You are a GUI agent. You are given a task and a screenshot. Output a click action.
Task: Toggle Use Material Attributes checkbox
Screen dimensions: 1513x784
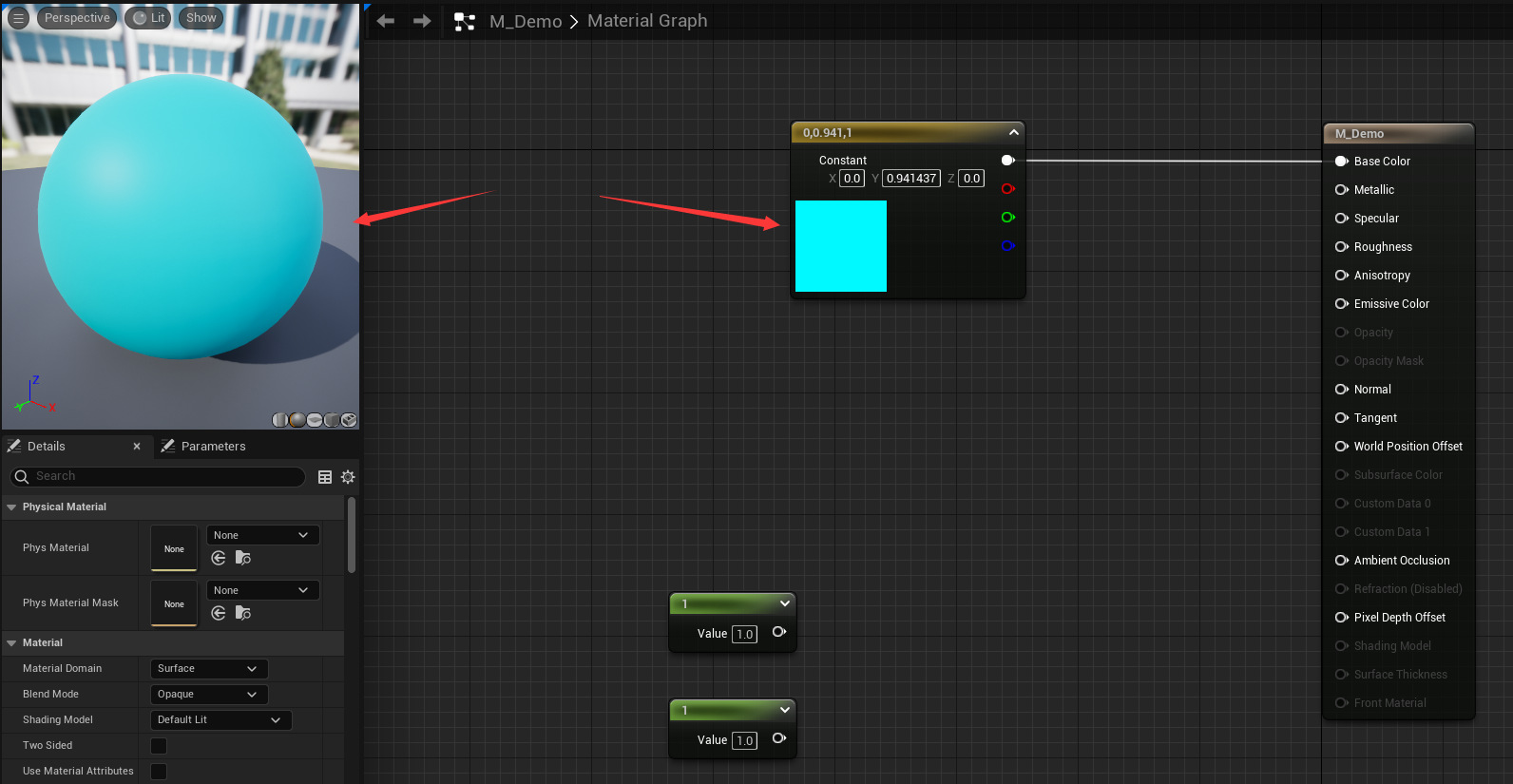pos(159,772)
